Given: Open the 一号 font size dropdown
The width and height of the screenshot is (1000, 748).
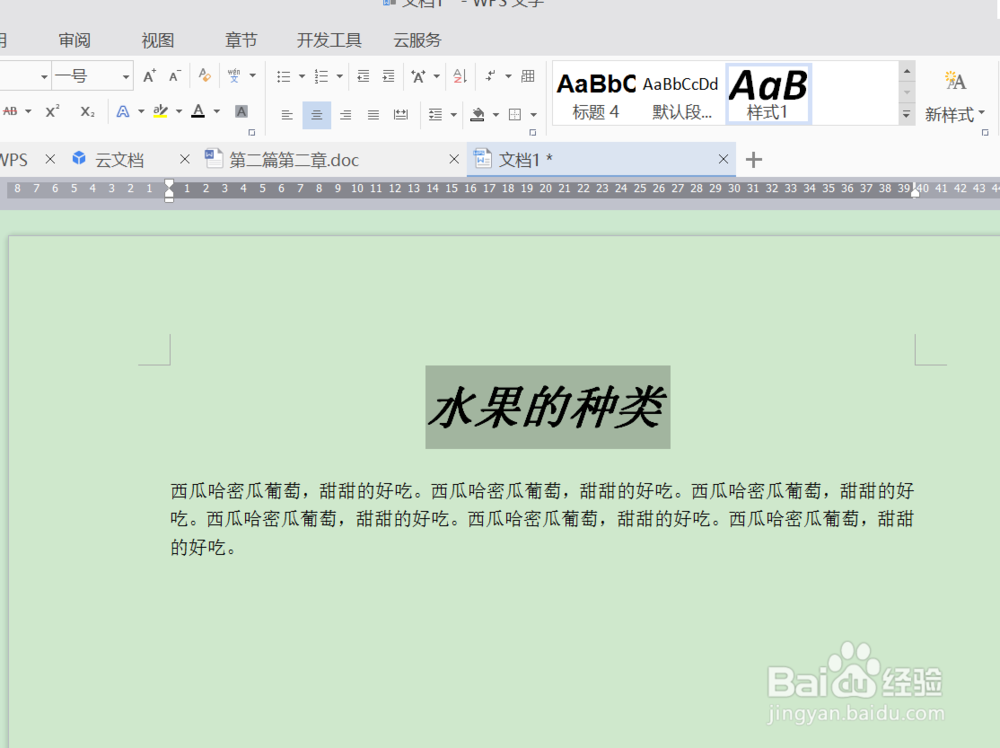Looking at the screenshot, I should 126,75.
